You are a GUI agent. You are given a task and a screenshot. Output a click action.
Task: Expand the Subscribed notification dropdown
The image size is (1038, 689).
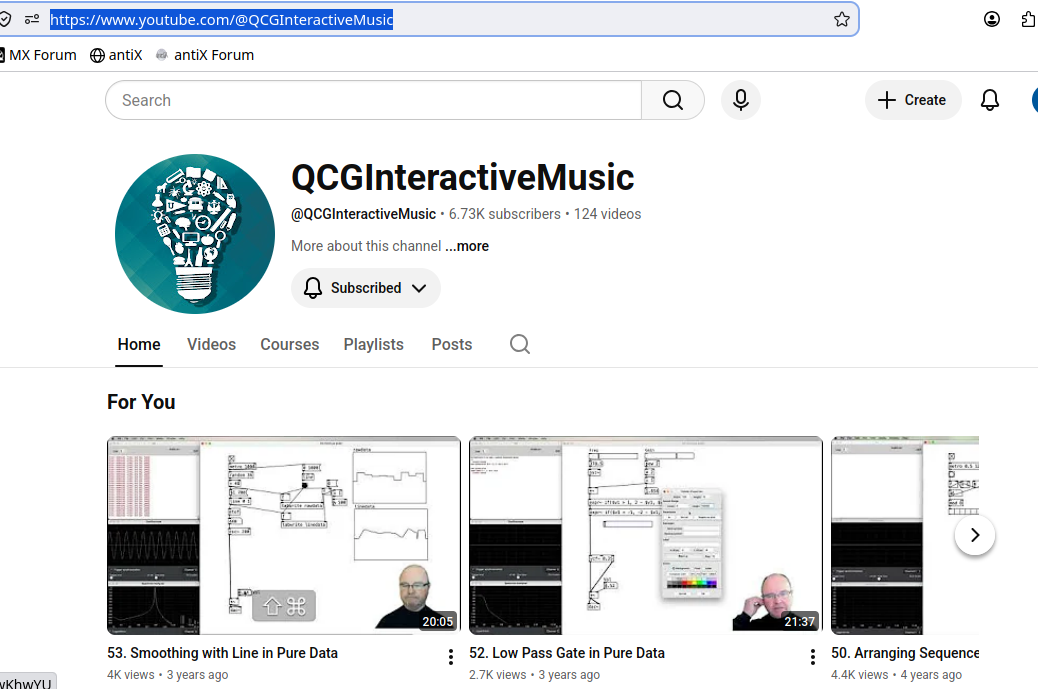click(366, 288)
